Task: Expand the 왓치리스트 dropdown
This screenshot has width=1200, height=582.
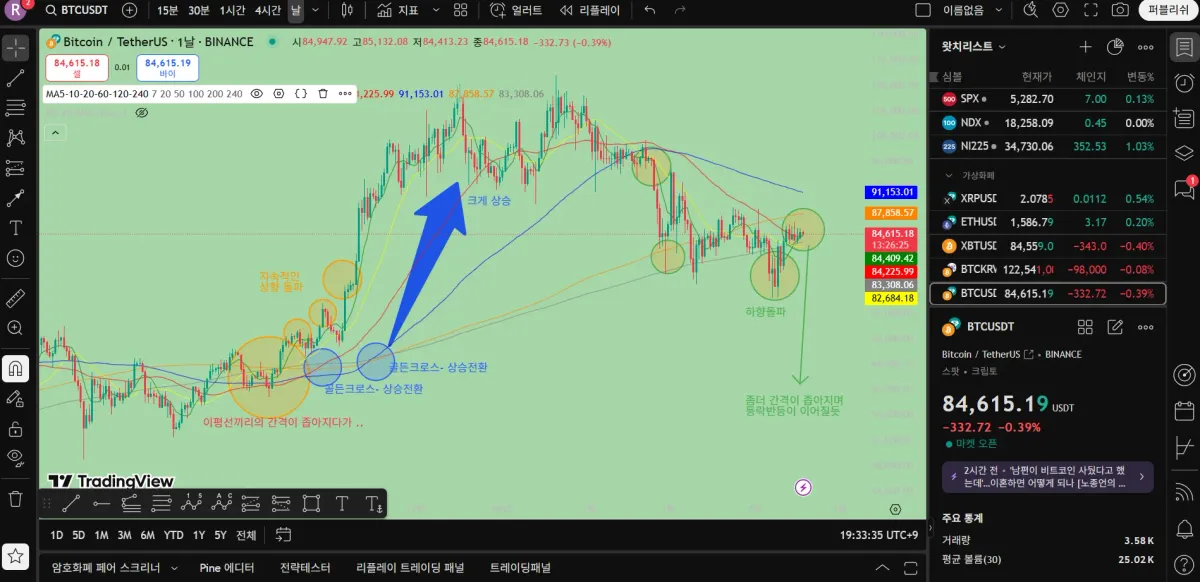Action: tap(974, 46)
